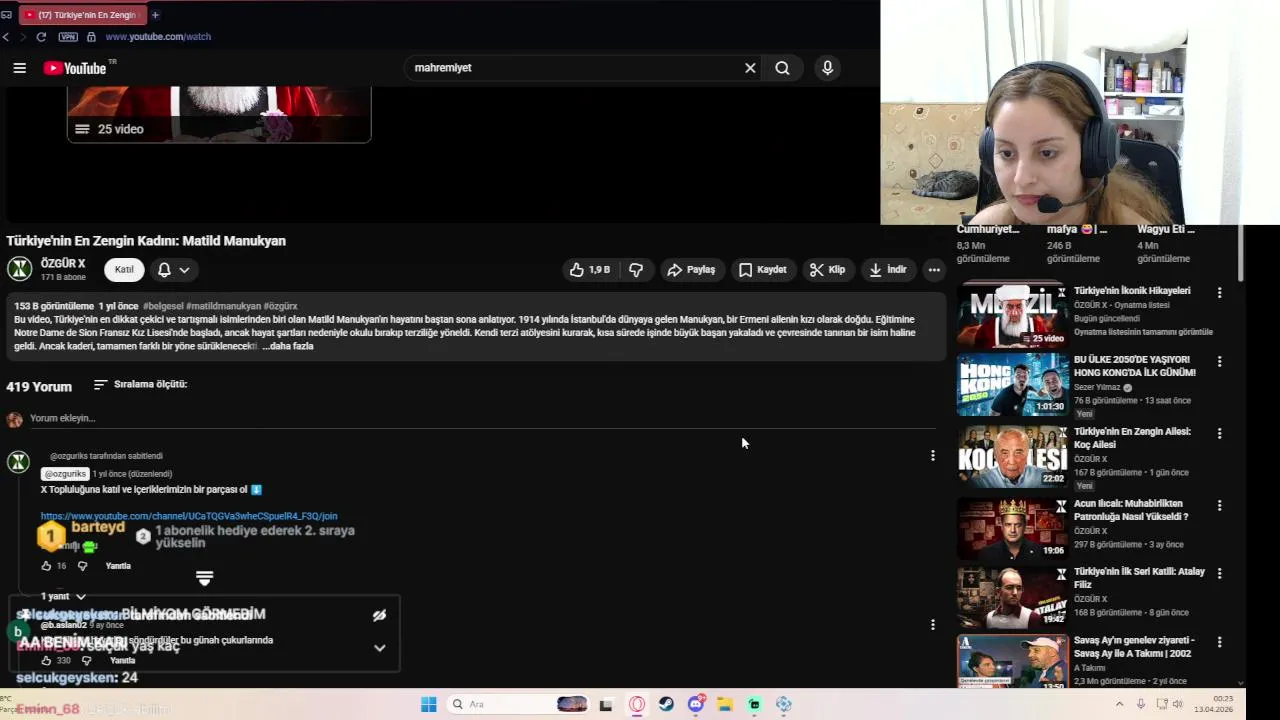The width and height of the screenshot is (1280, 720).
Task: Download video with İndir button
Action: [888, 270]
